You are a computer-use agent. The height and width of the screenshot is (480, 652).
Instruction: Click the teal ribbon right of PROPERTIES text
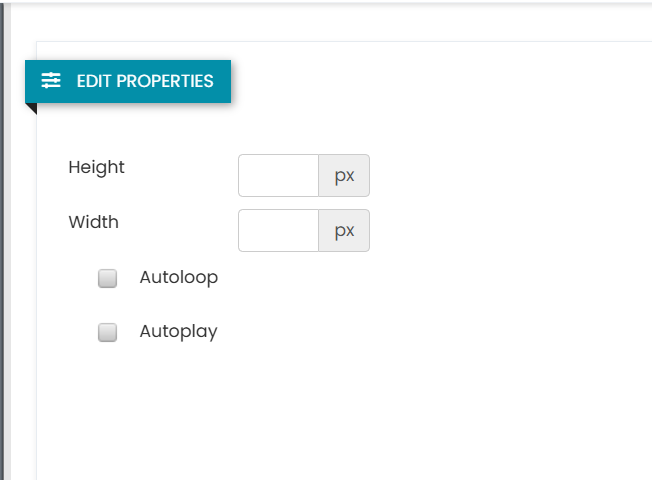point(222,81)
